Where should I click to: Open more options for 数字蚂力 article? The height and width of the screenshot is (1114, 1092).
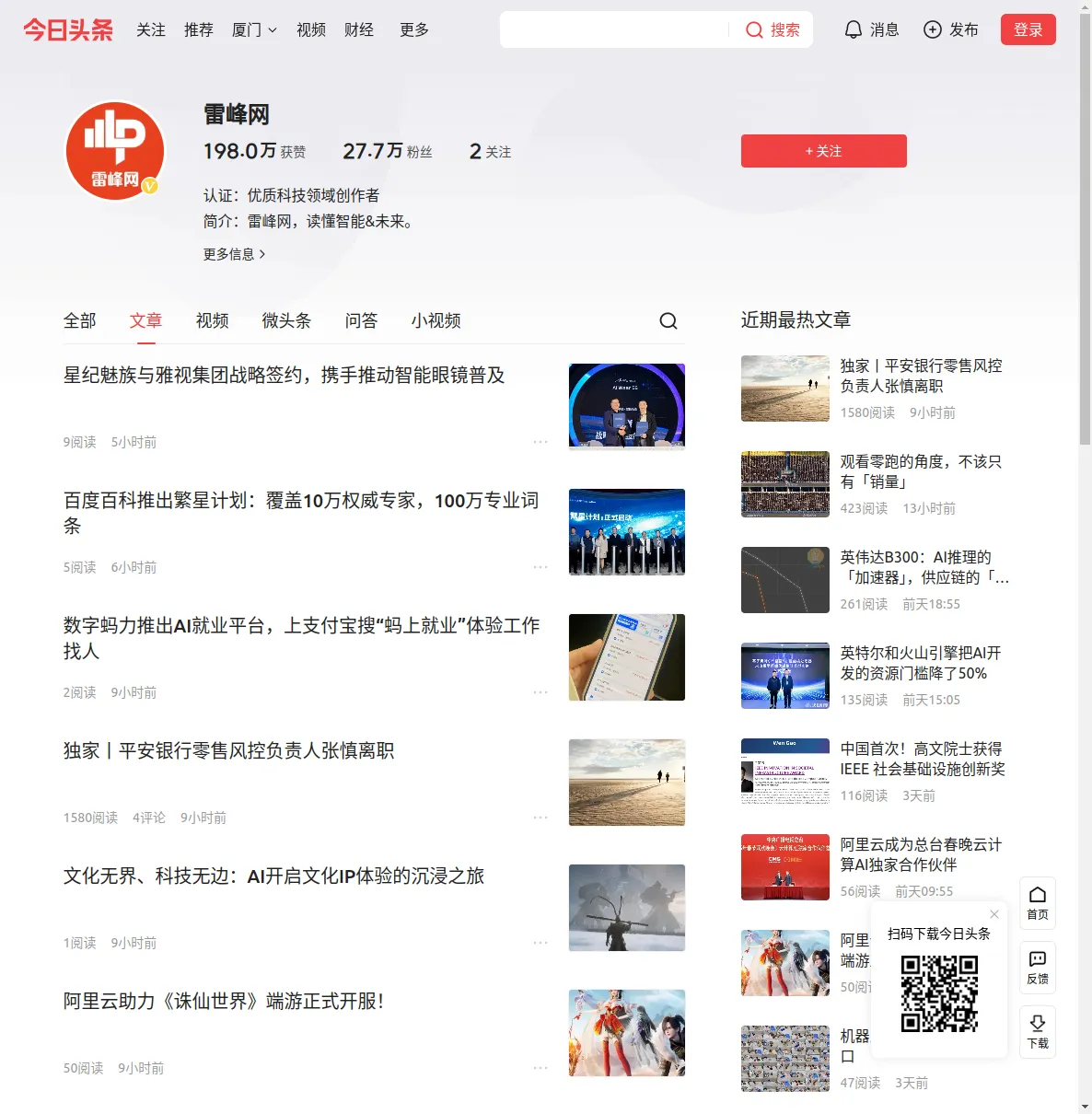(540, 692)
